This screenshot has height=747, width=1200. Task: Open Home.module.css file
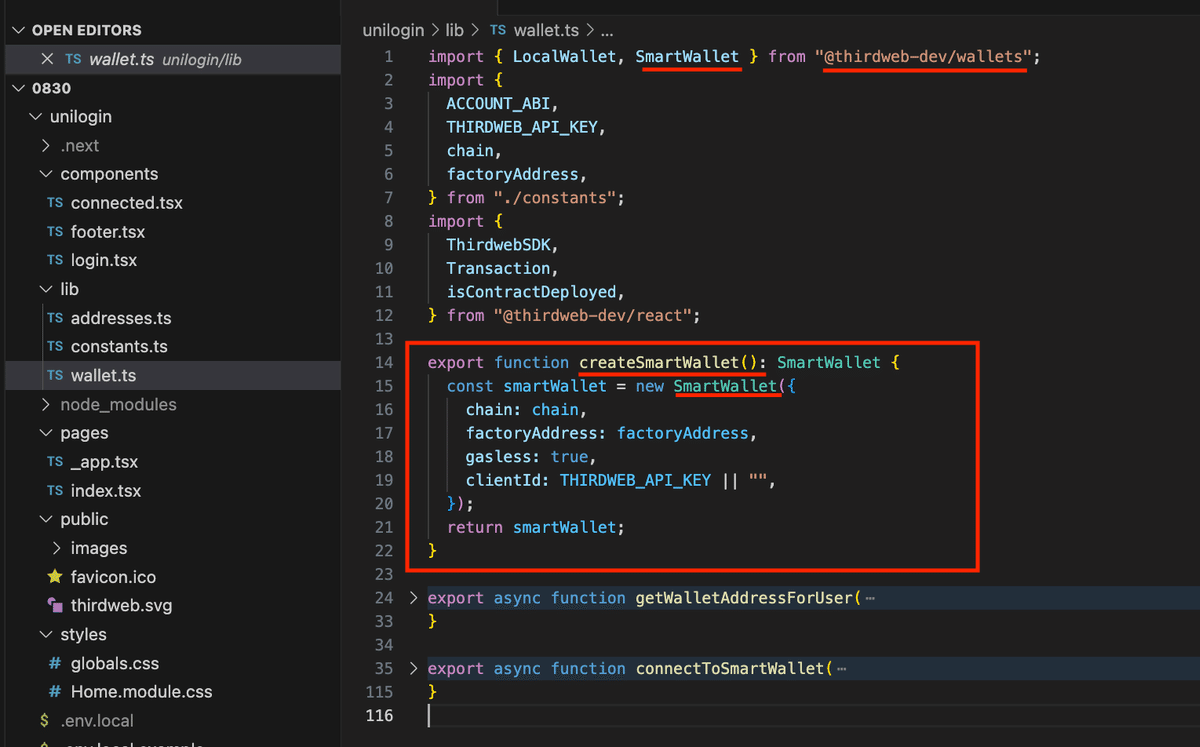142,692
